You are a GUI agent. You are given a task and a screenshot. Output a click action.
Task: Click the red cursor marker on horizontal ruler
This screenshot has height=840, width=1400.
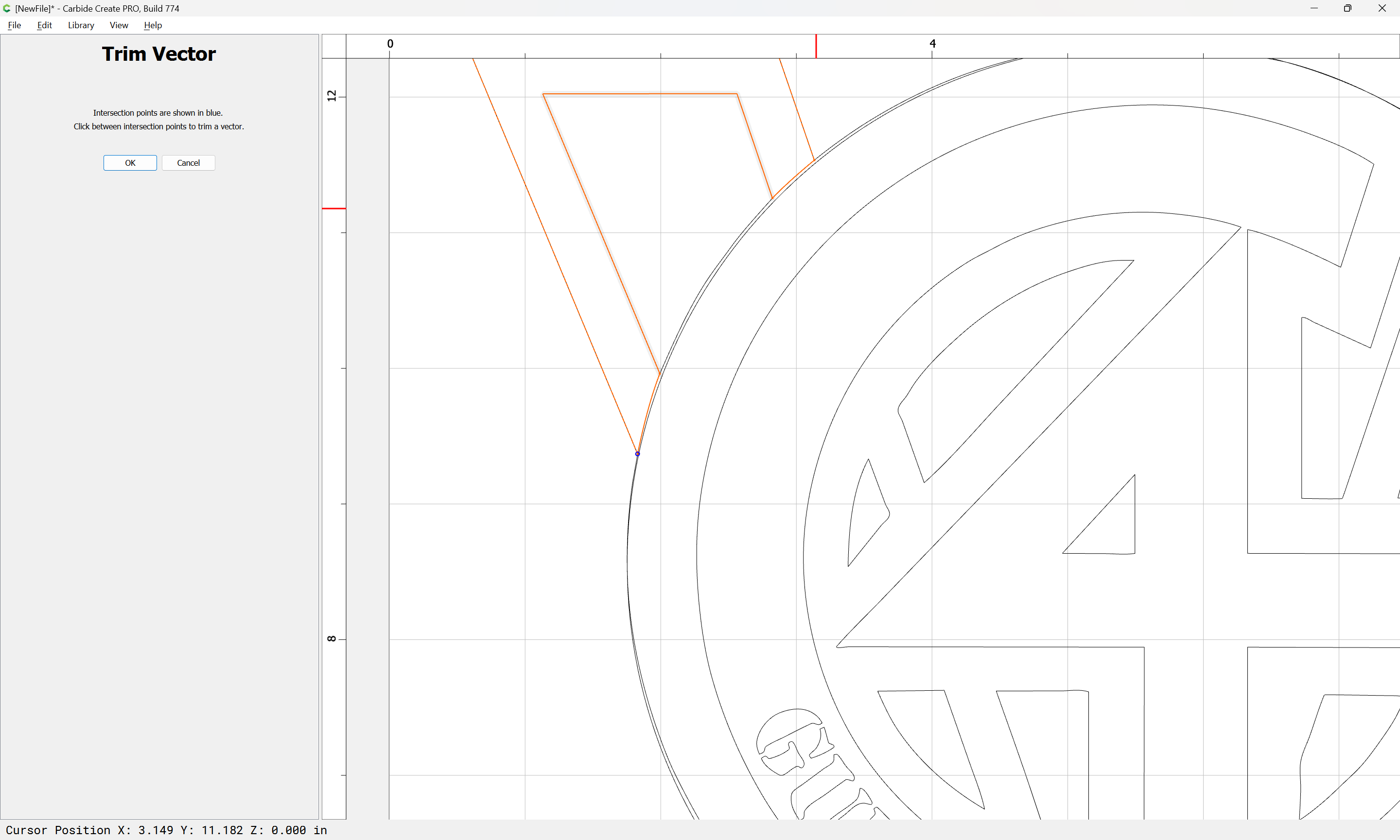coord(816,46)
